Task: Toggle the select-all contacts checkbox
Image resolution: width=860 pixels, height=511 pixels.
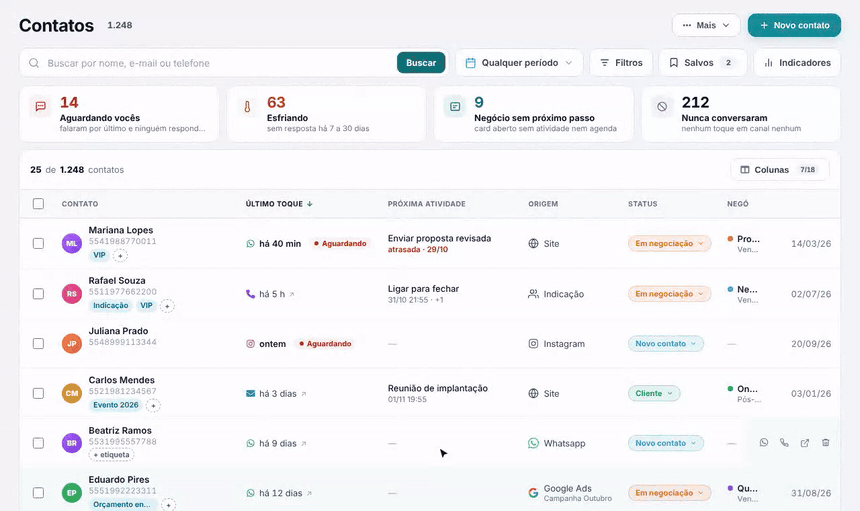Action: [38, 204]
